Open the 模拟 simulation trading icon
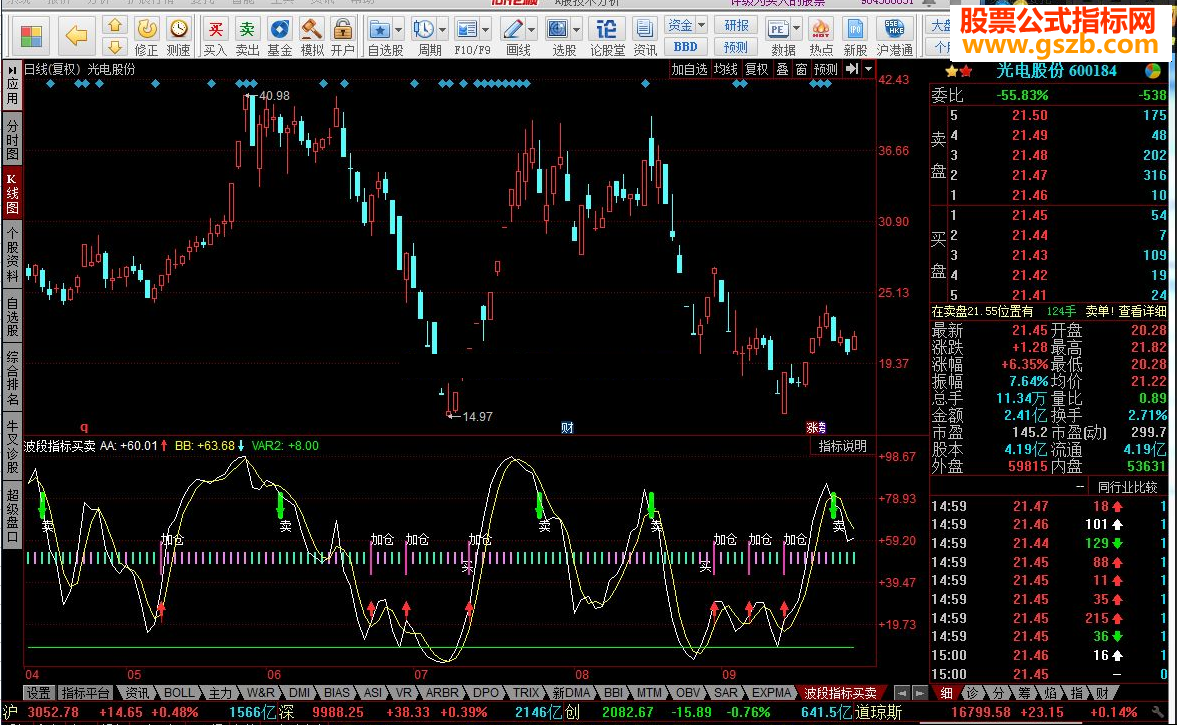Viewport: 1177px width, 725px height. 312,38
